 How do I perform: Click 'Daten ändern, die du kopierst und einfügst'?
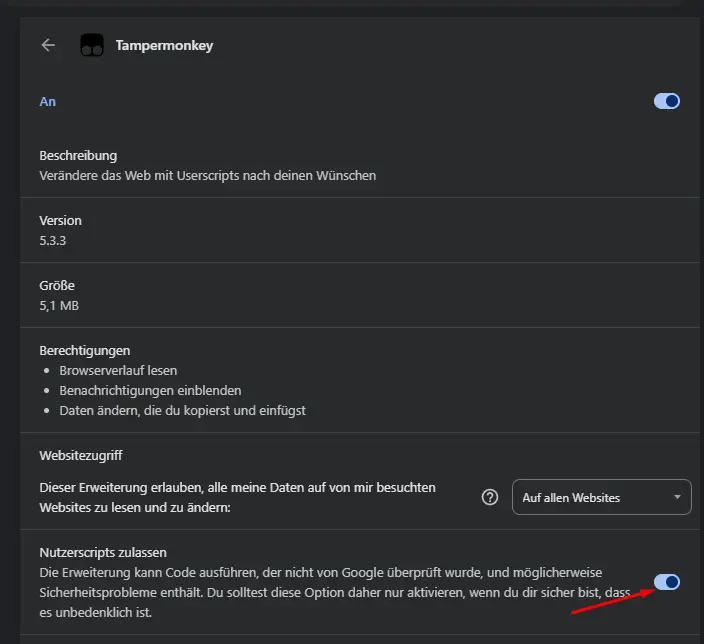182,410
